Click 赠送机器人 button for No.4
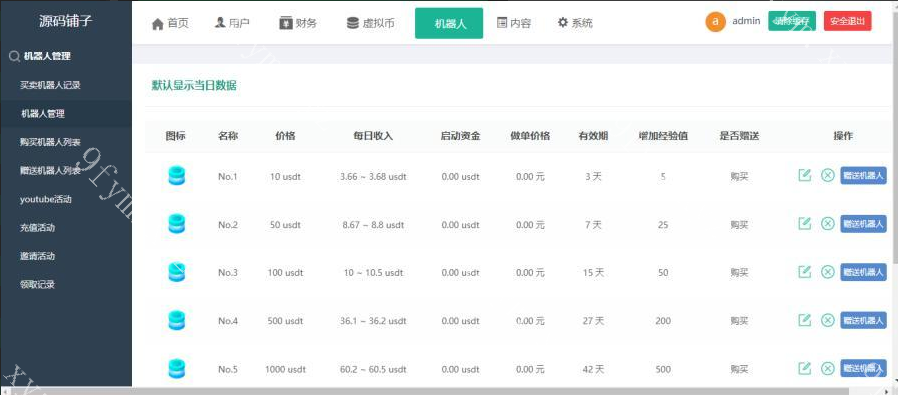This screenshot has width=898, height=395. (x=863, y=320)
